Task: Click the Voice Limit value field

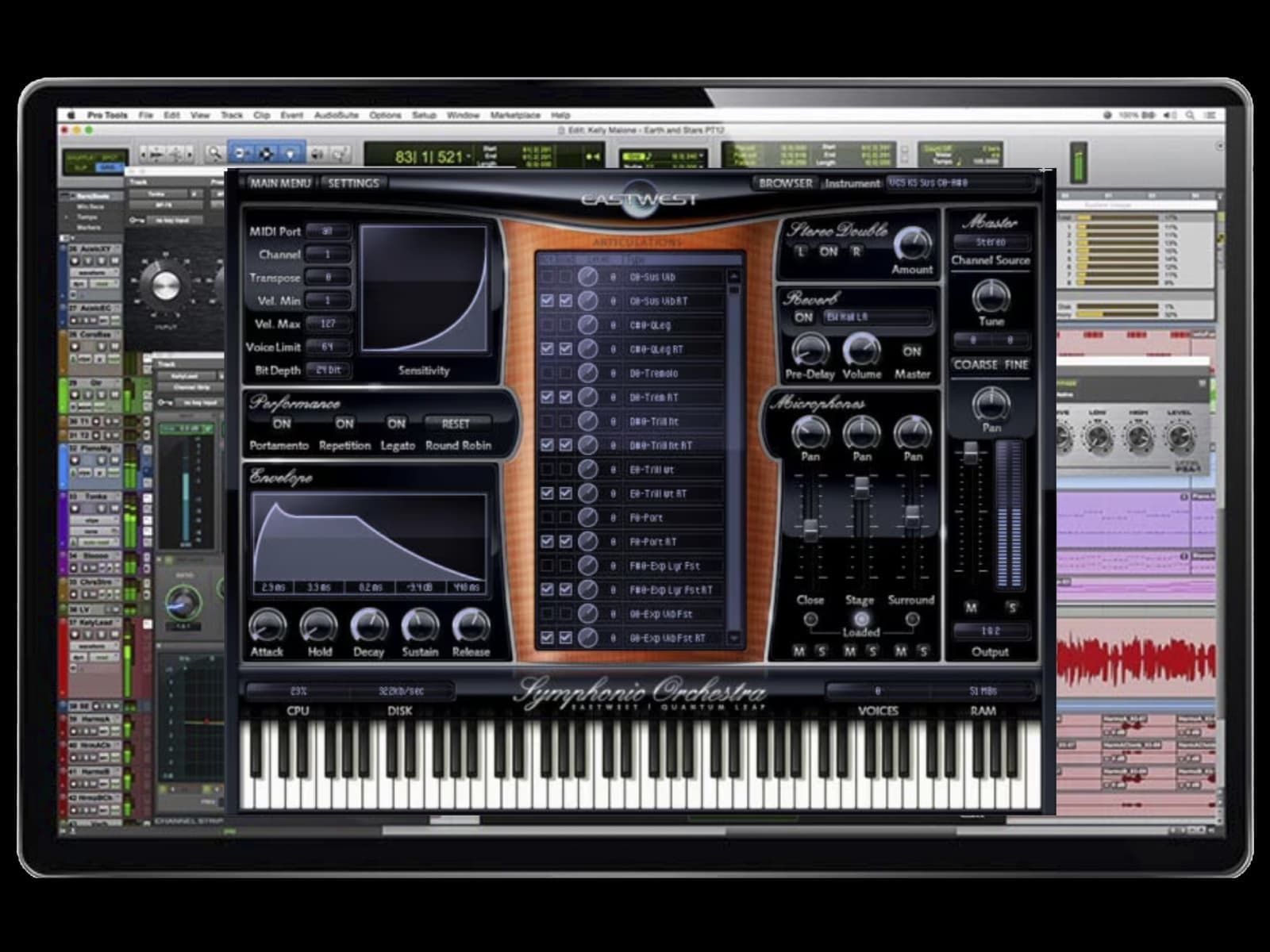Action: coord(328,347)
